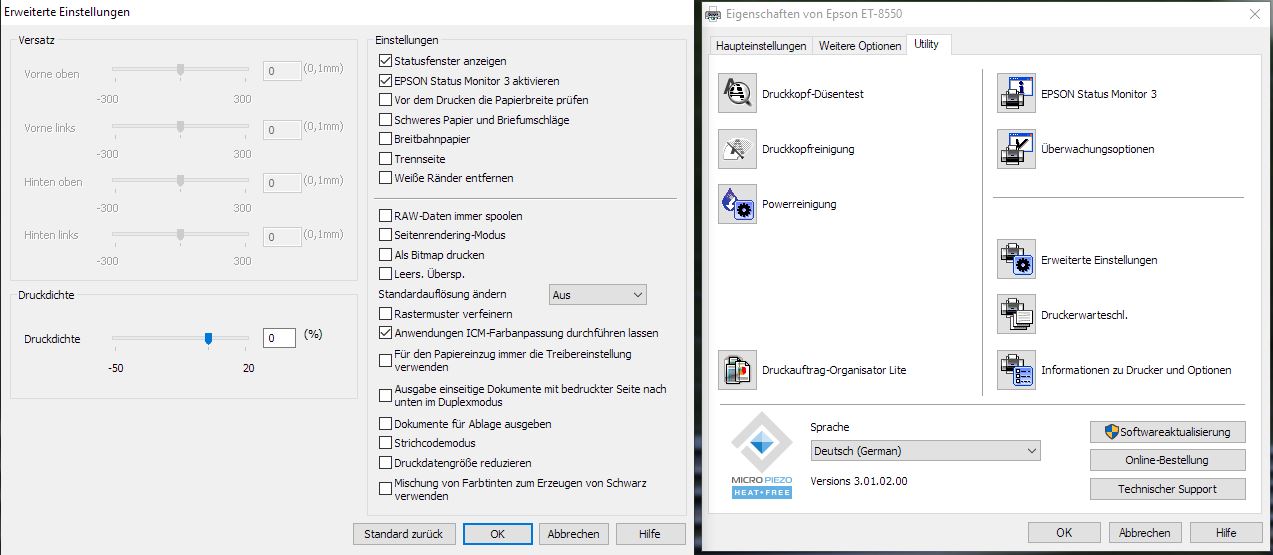
Task: Open EPSON Status Monitor 3 icon
Action: pyautogui.click(x=1016, y=94)
